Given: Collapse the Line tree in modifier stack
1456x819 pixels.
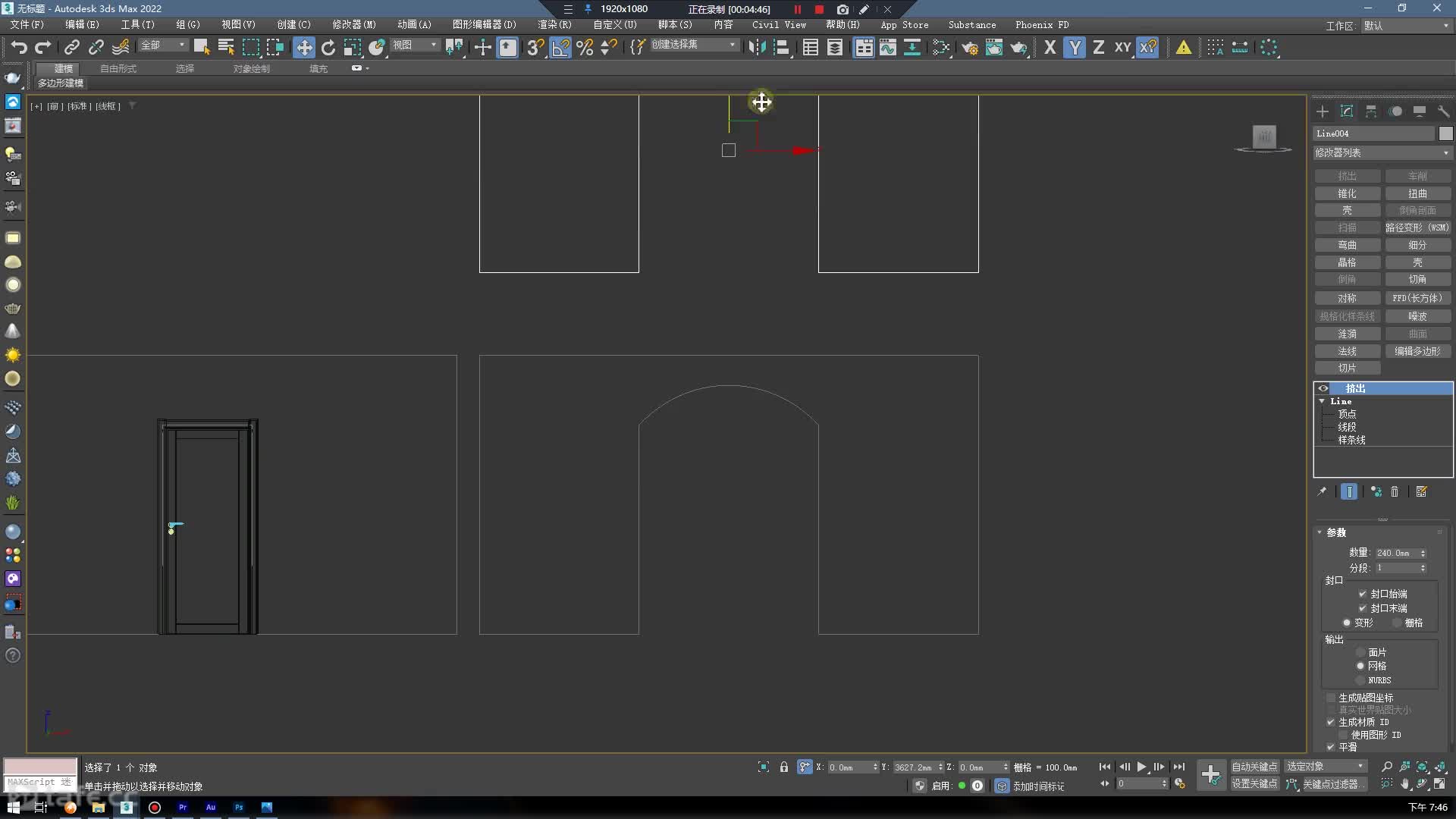Looking at the screenshot, I should (1323, 401).
